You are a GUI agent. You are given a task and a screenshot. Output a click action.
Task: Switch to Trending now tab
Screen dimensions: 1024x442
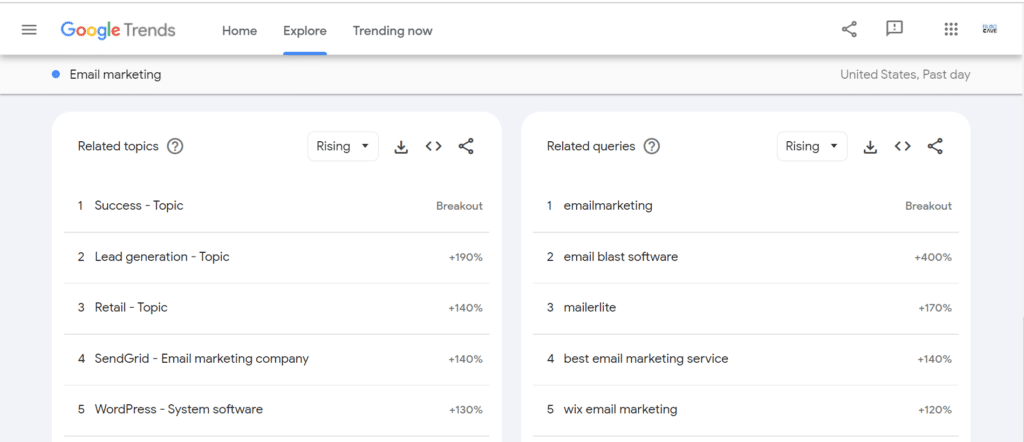[x=392, y=31]
